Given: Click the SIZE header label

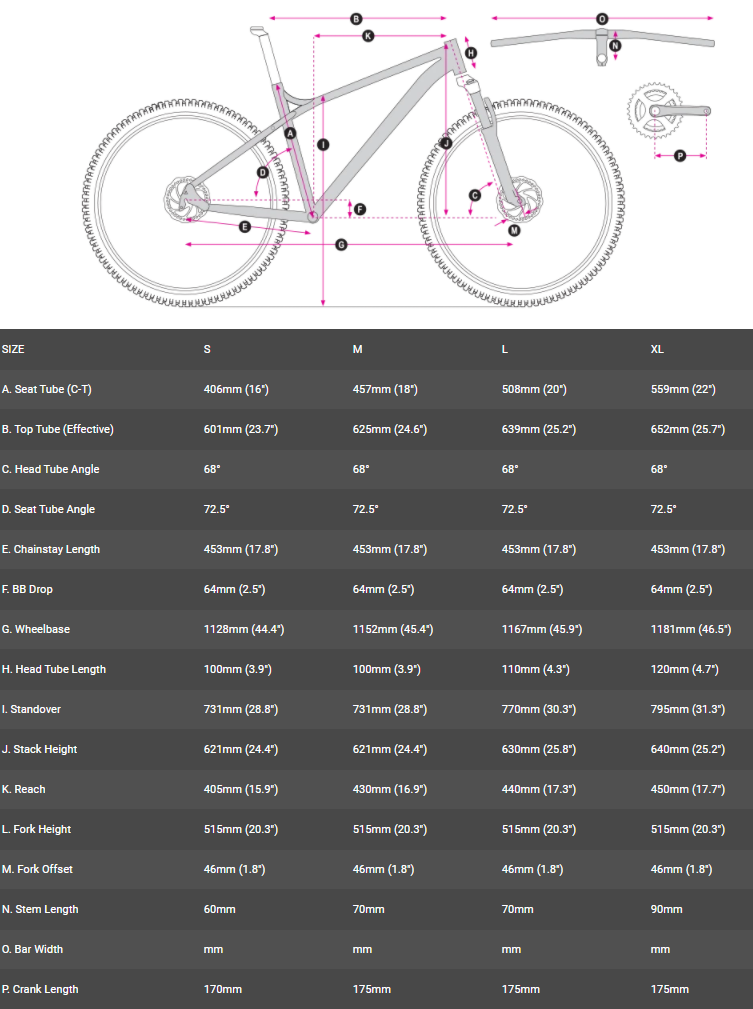Looking at the screenshot, I should [x=13, y=349].
